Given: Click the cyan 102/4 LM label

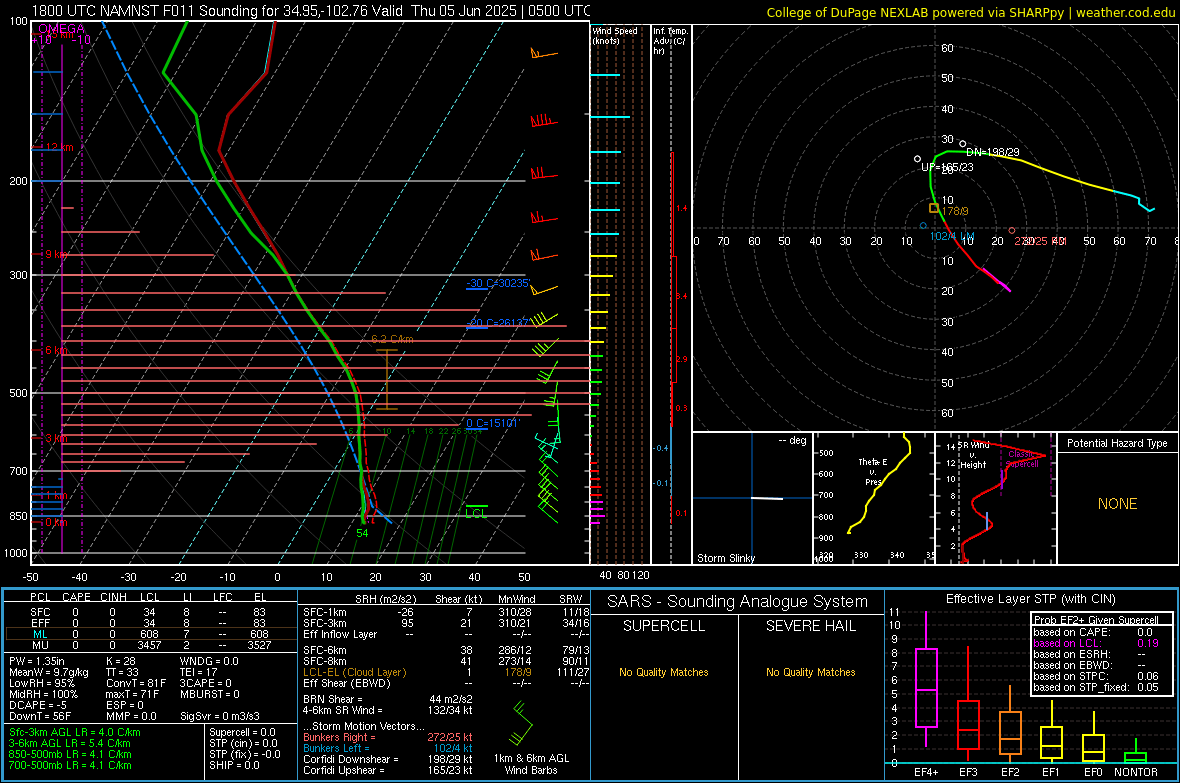Looking at the screenshot, I should coord(952,236).
